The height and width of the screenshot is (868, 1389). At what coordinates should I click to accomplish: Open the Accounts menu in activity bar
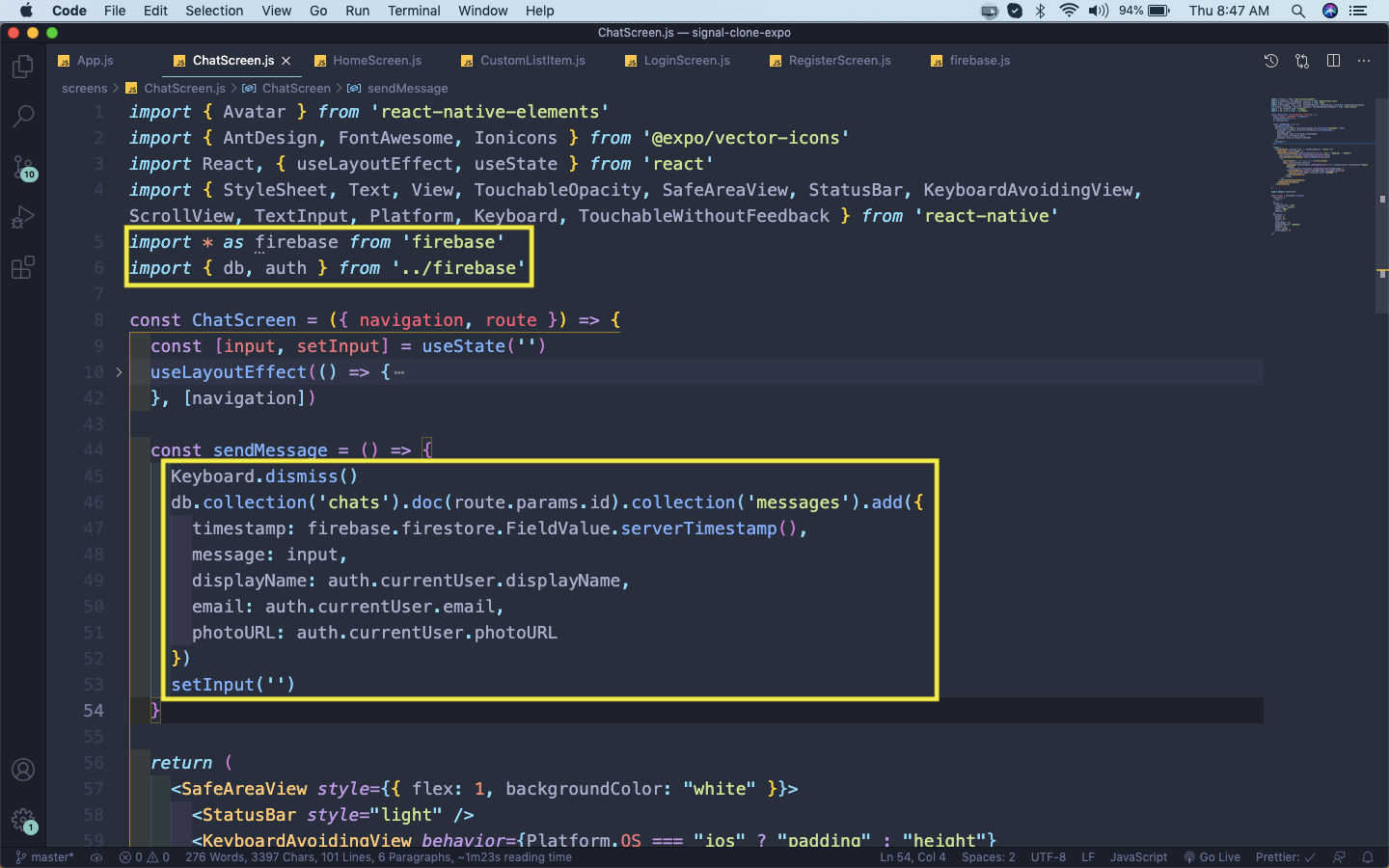(x=23, y=770)
